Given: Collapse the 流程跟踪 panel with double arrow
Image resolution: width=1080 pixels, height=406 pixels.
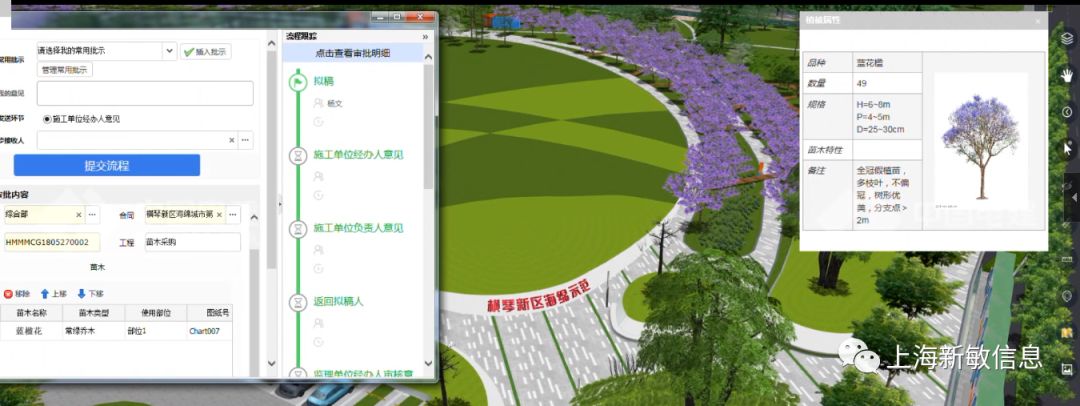Looking at the screenshot, I should (425, 36).
